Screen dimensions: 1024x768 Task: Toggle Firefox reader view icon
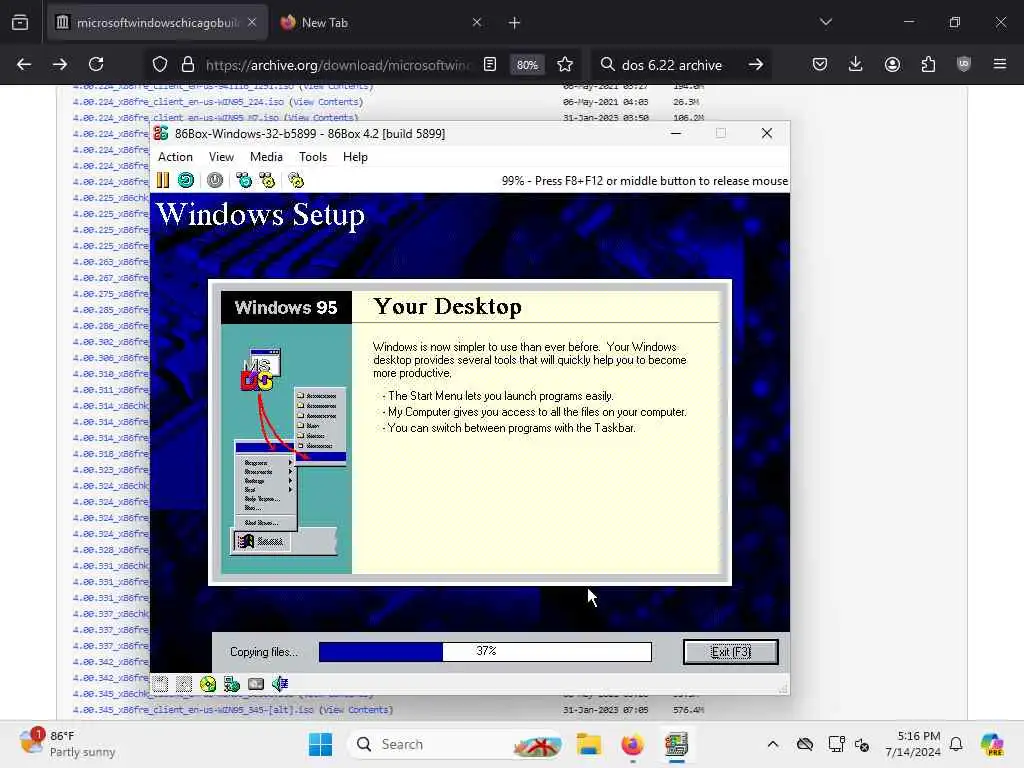pos(490,64)
